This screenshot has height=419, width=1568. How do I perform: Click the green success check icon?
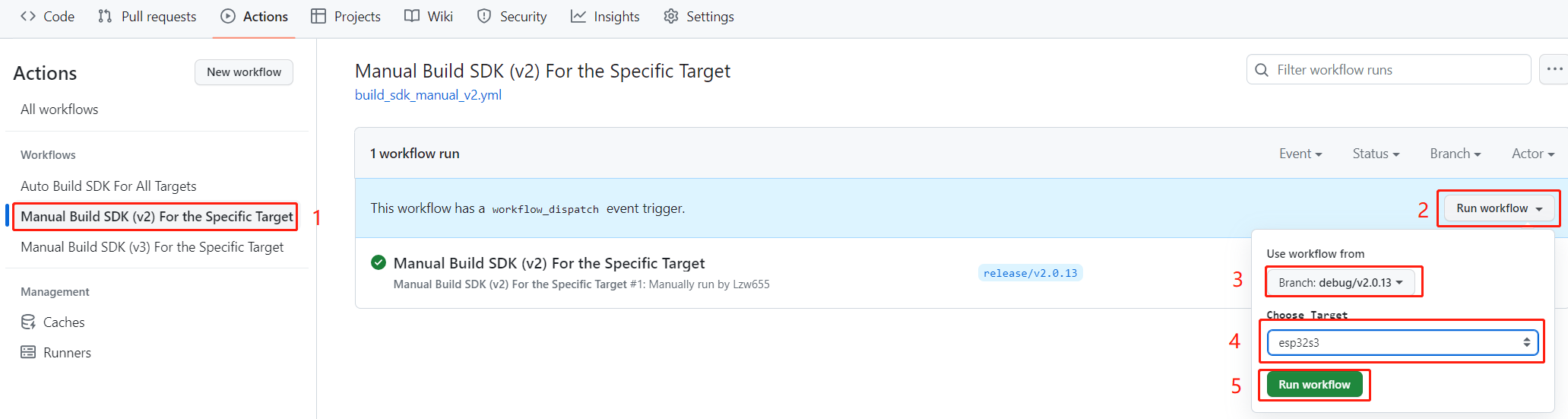[379, 262]
